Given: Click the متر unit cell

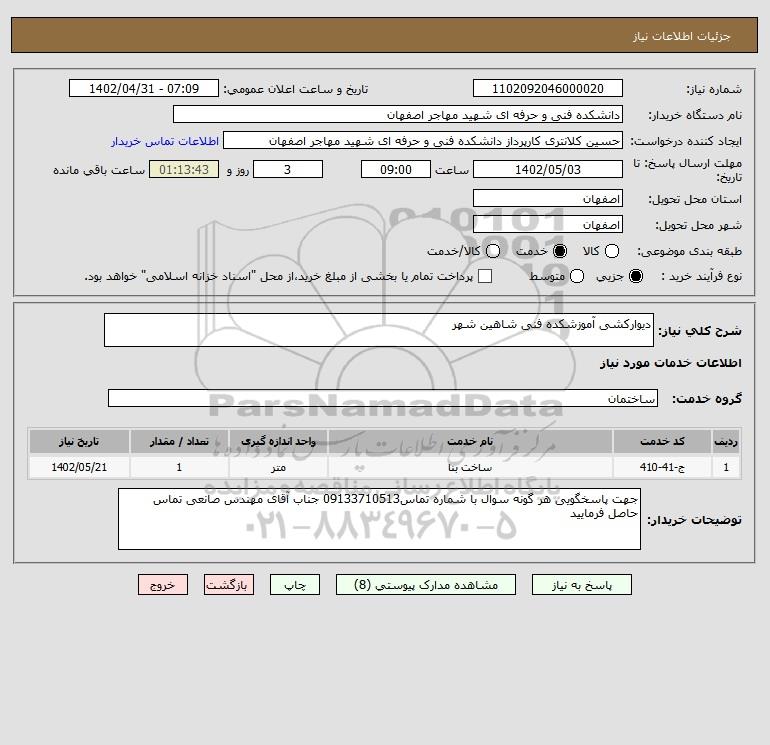Looking at the screenshot, I should coord(278,467).
